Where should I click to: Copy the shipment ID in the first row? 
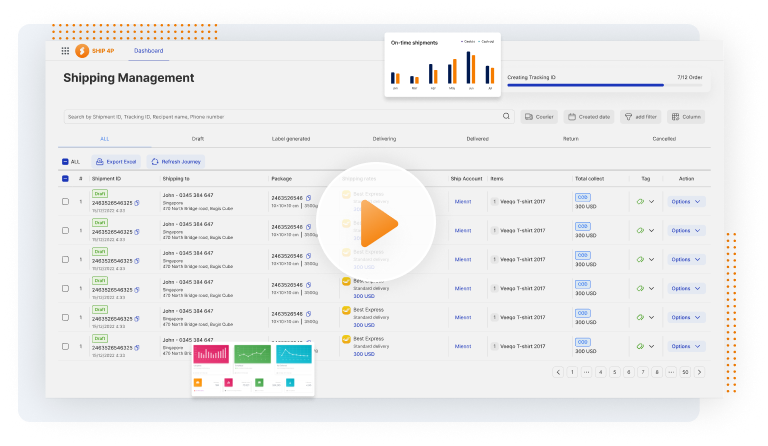coord(137,203)
